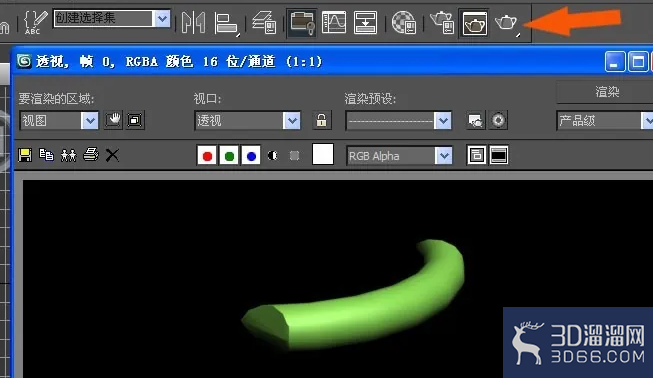
Task: Open the Render Setup dialog
Action: point(442,22)
